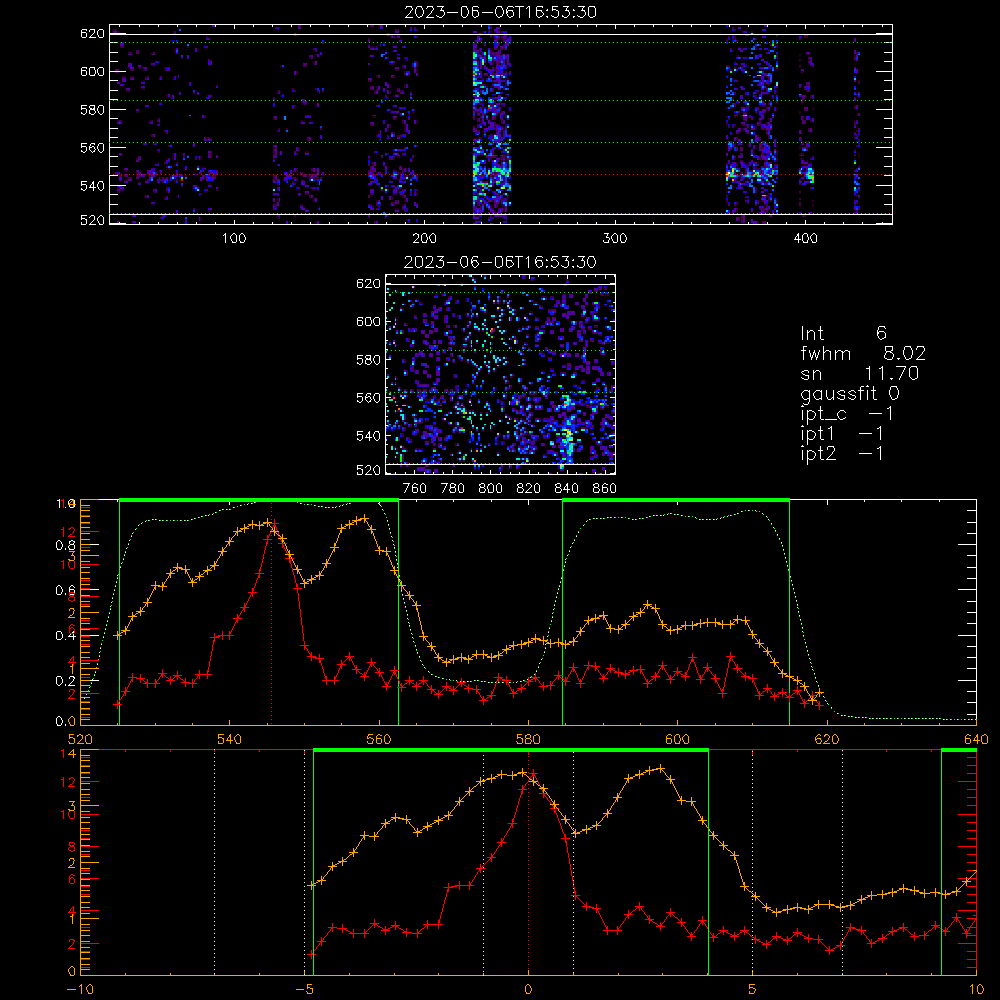This screenshot has height=1000, width=1000.
Task: Click the x-axis label 5 on bottom plot
Action: pyautogui.click(x=753, y=989)
